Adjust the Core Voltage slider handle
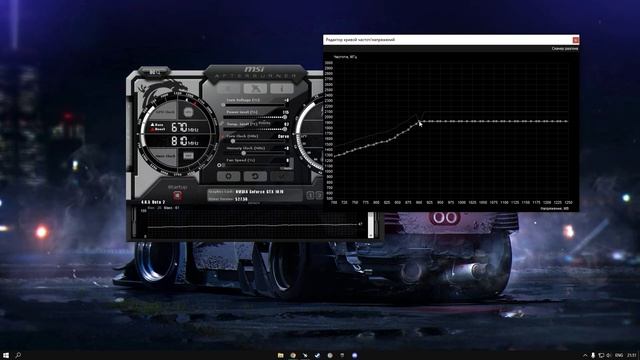Screen dimensions: 640x360 (x=223, y=105)
